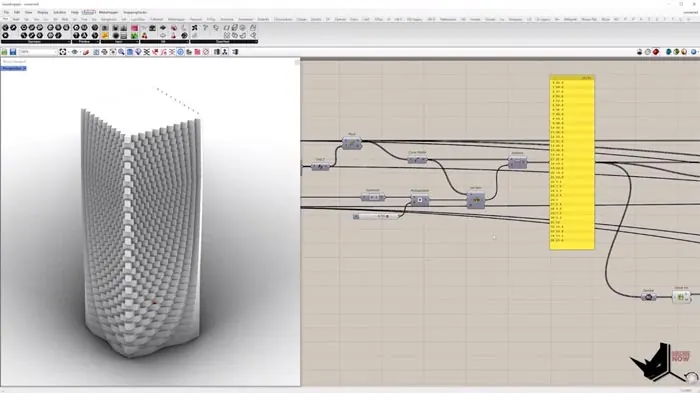Click the blue selected-only preview icon
This screenshot has width=700, height=393.
[668, 52]
